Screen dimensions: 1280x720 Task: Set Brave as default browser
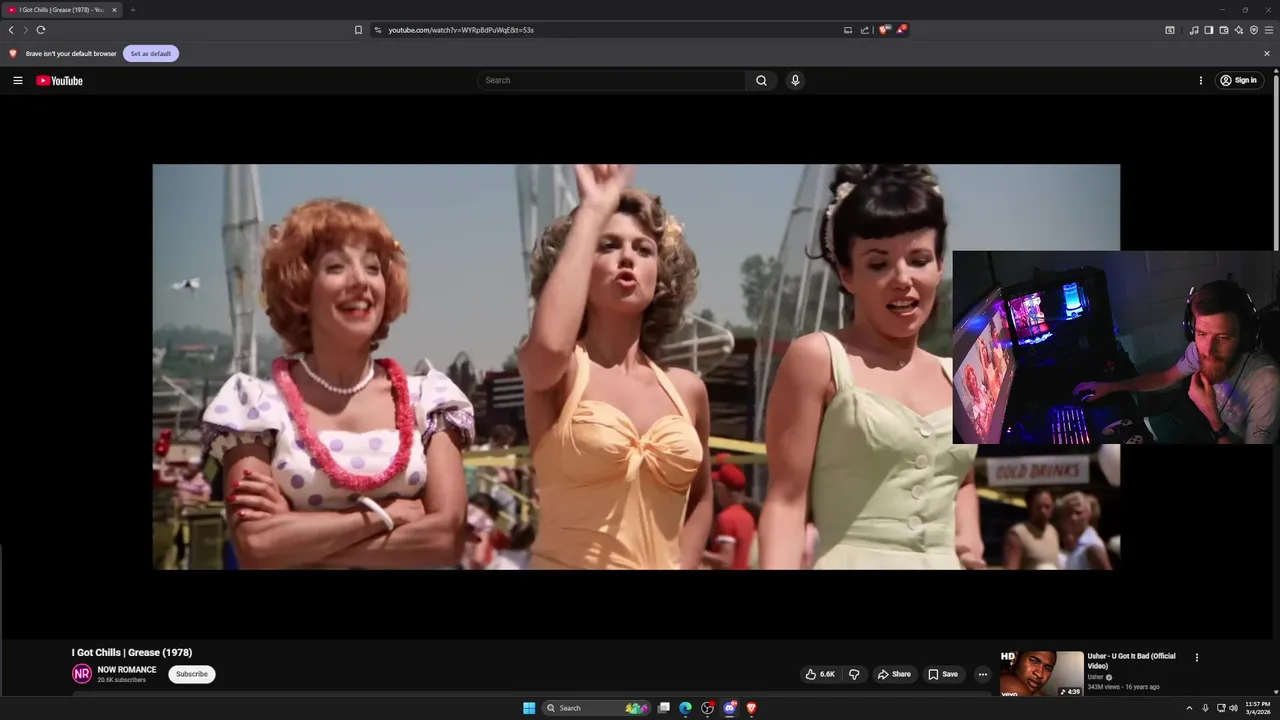151,53
